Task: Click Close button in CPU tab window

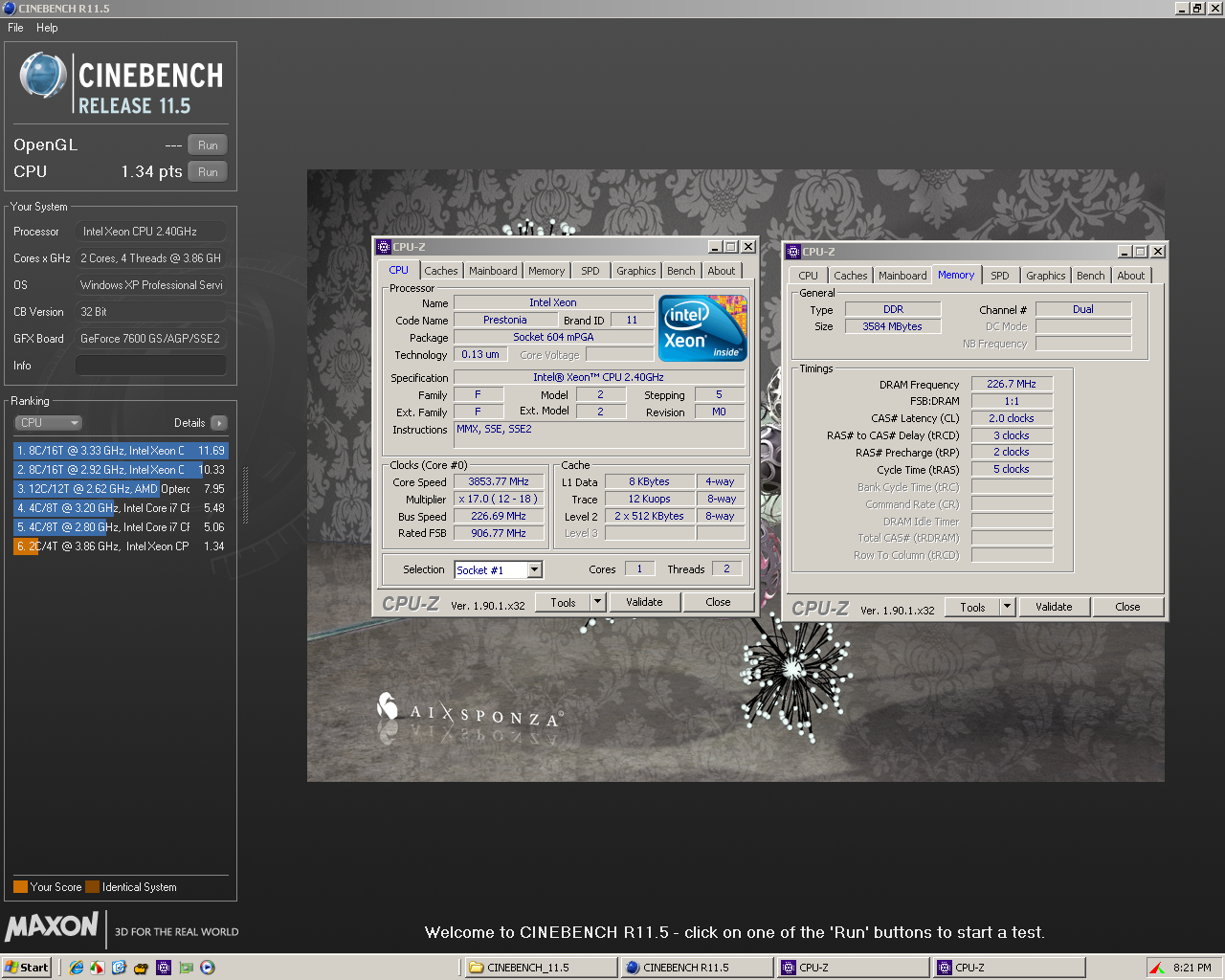Action: point(718,602)
